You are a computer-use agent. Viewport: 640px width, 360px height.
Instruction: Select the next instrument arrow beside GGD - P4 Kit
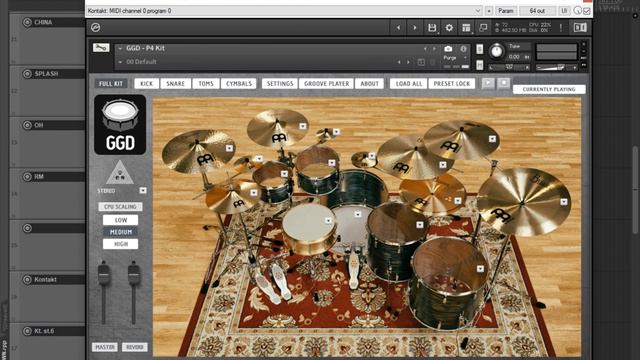(434, 49)
